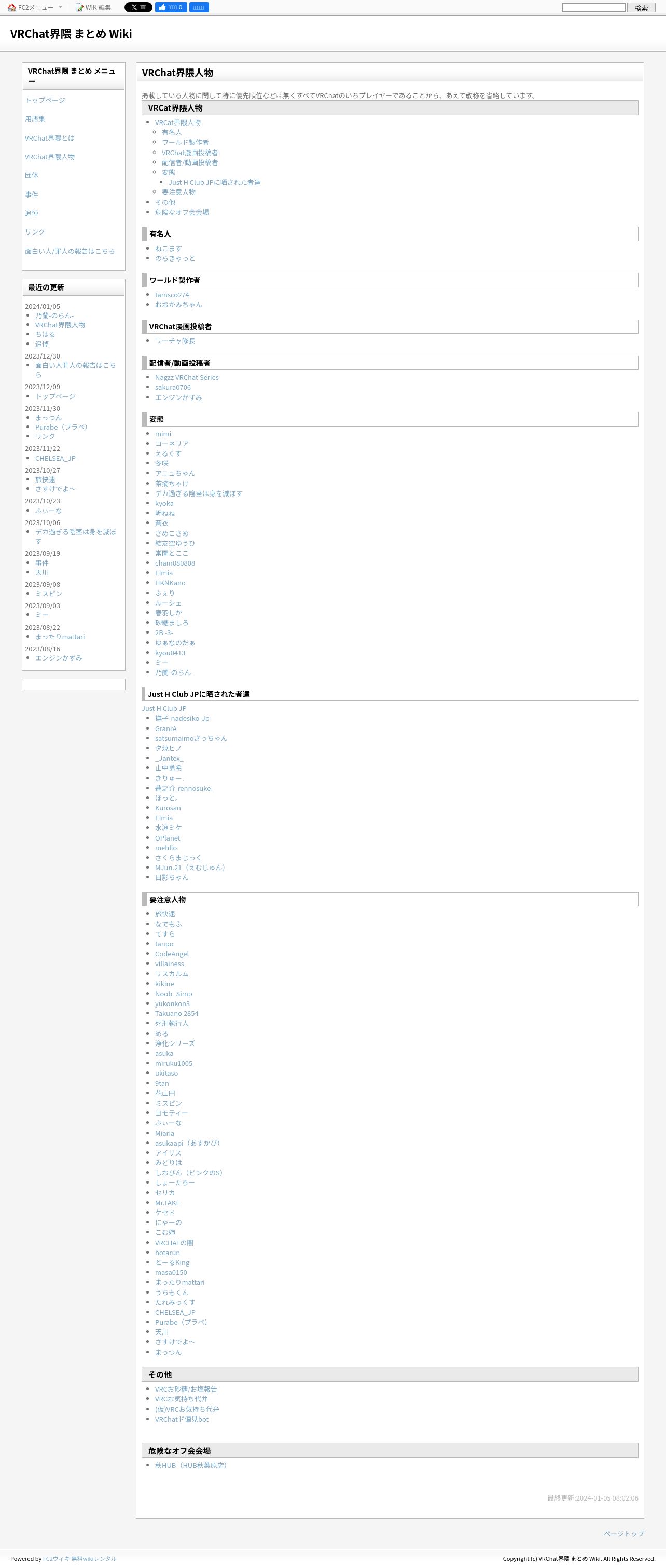Jump to VRChat漫画投稿者 in the contents list
Image resolution: width=666 pixels, height=1568 pixels.
coord(190,153)
